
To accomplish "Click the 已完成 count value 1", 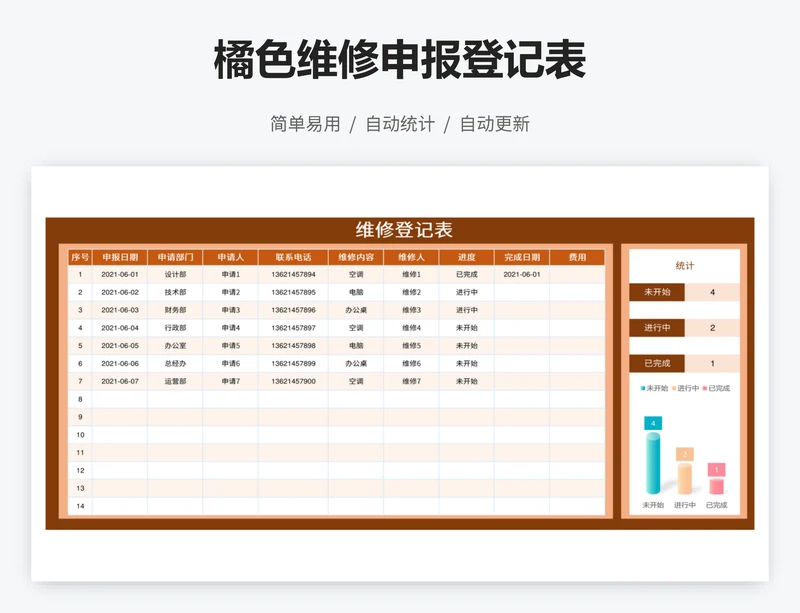I will click(x=712, y=363).
